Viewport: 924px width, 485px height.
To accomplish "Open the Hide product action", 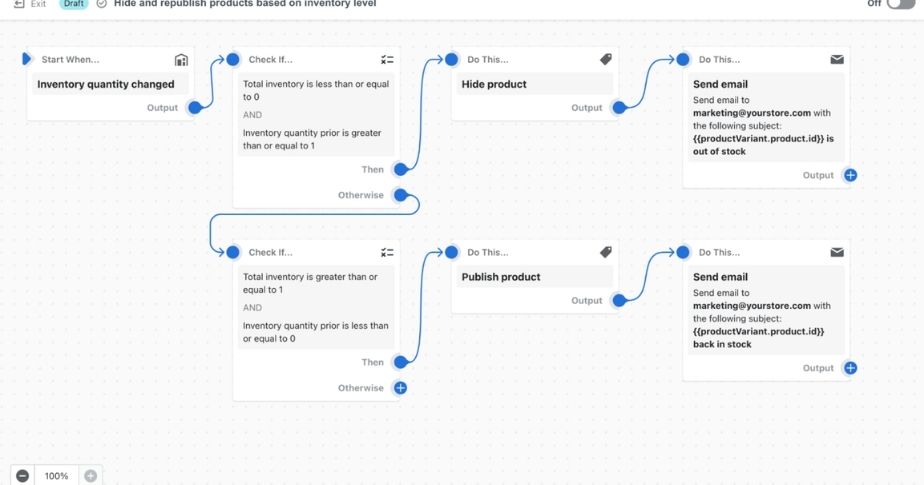I will (494, 85).
